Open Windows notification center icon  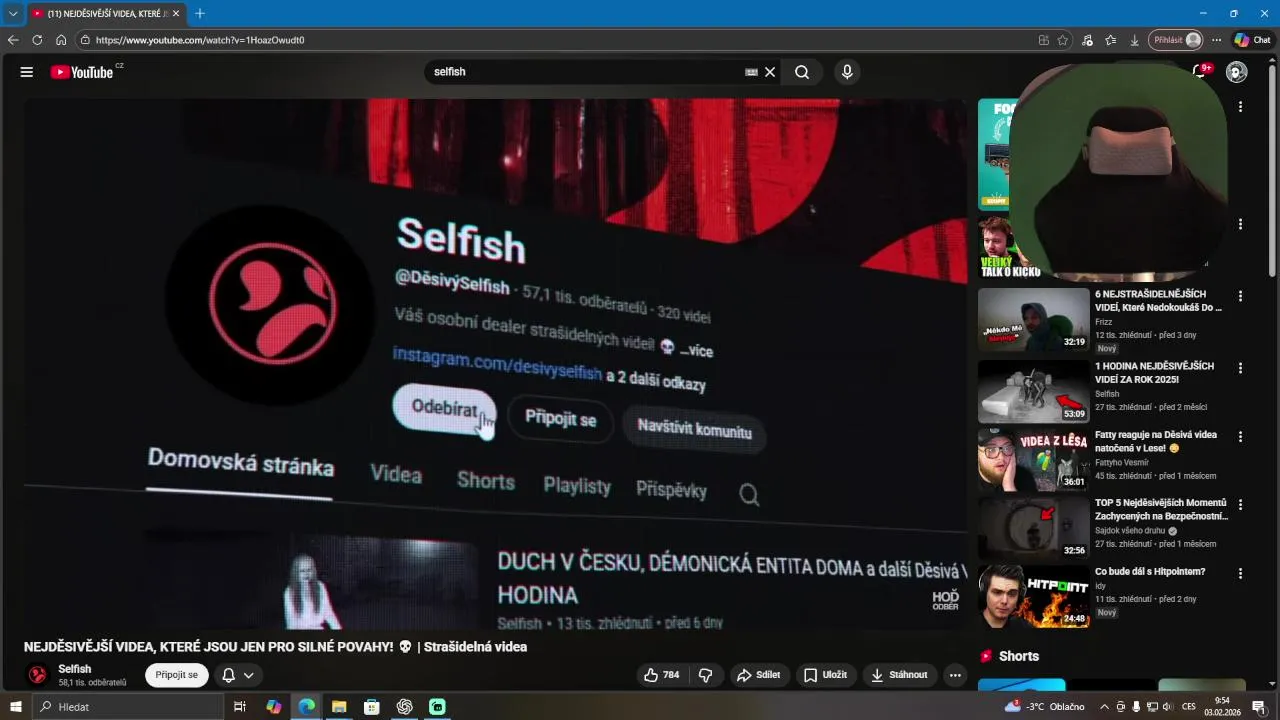1259,707
